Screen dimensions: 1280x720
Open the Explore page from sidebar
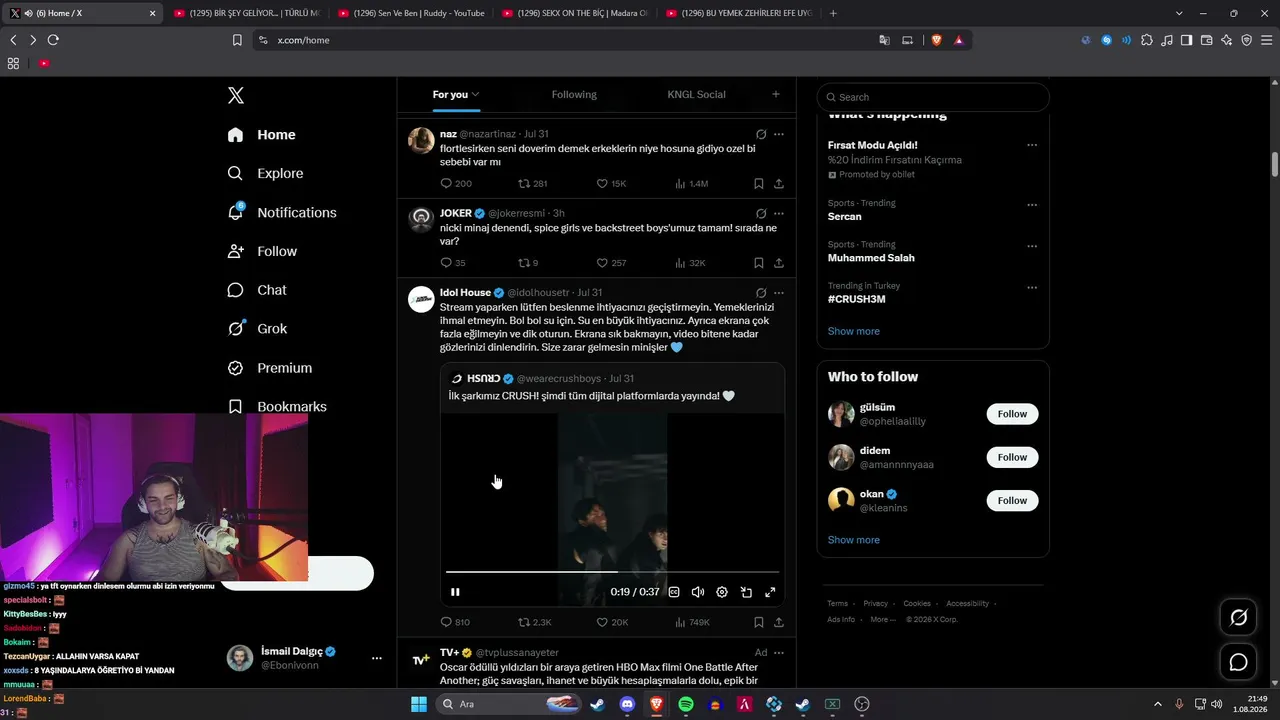click(265, 173)
